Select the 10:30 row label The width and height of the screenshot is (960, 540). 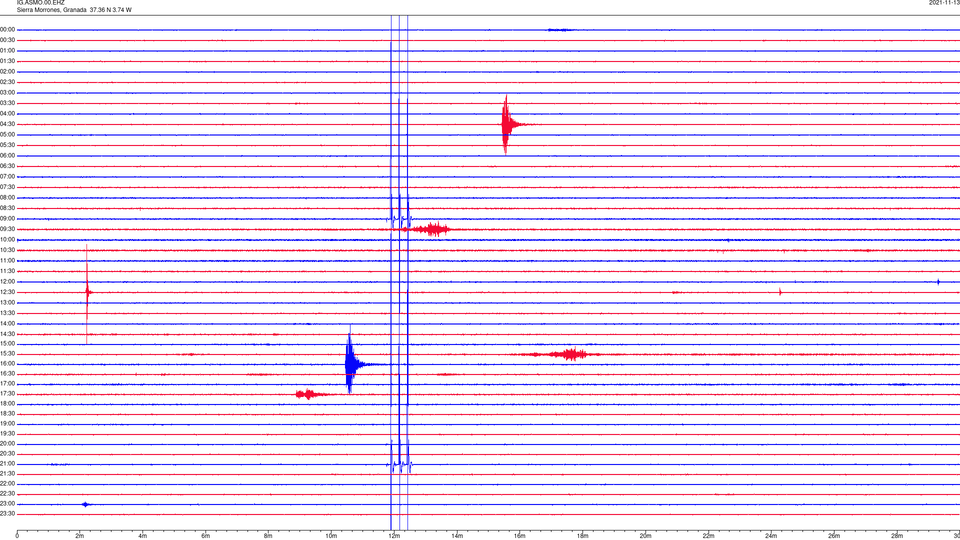point(8,250)
